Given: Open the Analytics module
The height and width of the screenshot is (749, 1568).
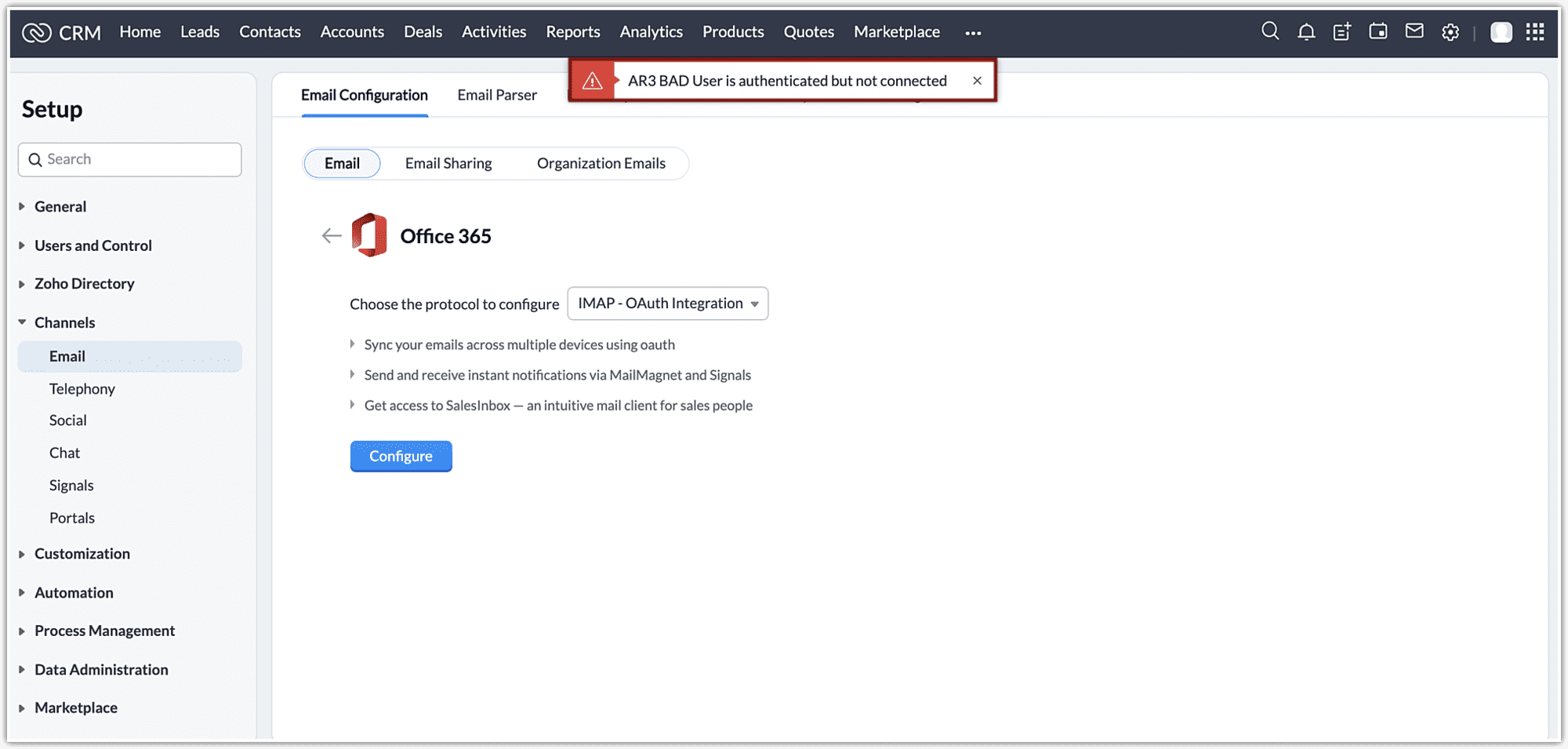Looking at the screenshot, I should point(652,32).
